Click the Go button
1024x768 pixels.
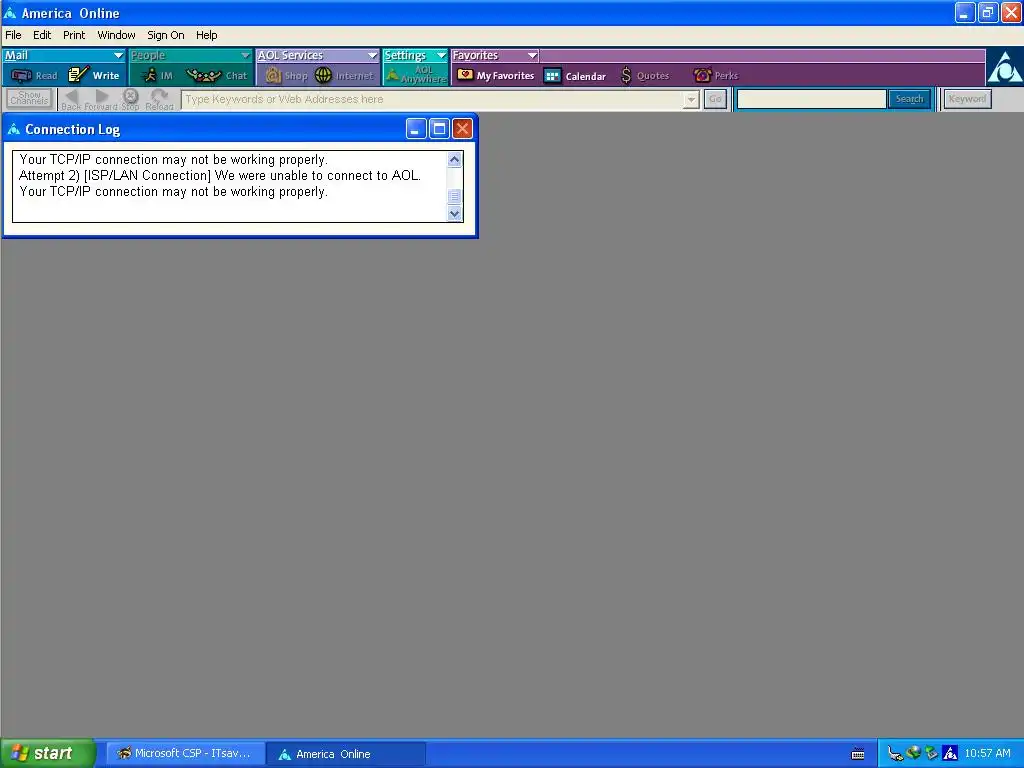point(715,99)
